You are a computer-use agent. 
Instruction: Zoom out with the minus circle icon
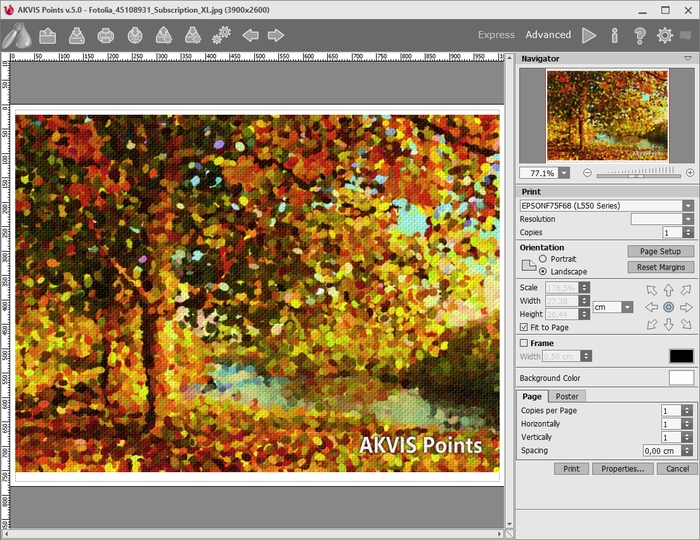point(588,173)
